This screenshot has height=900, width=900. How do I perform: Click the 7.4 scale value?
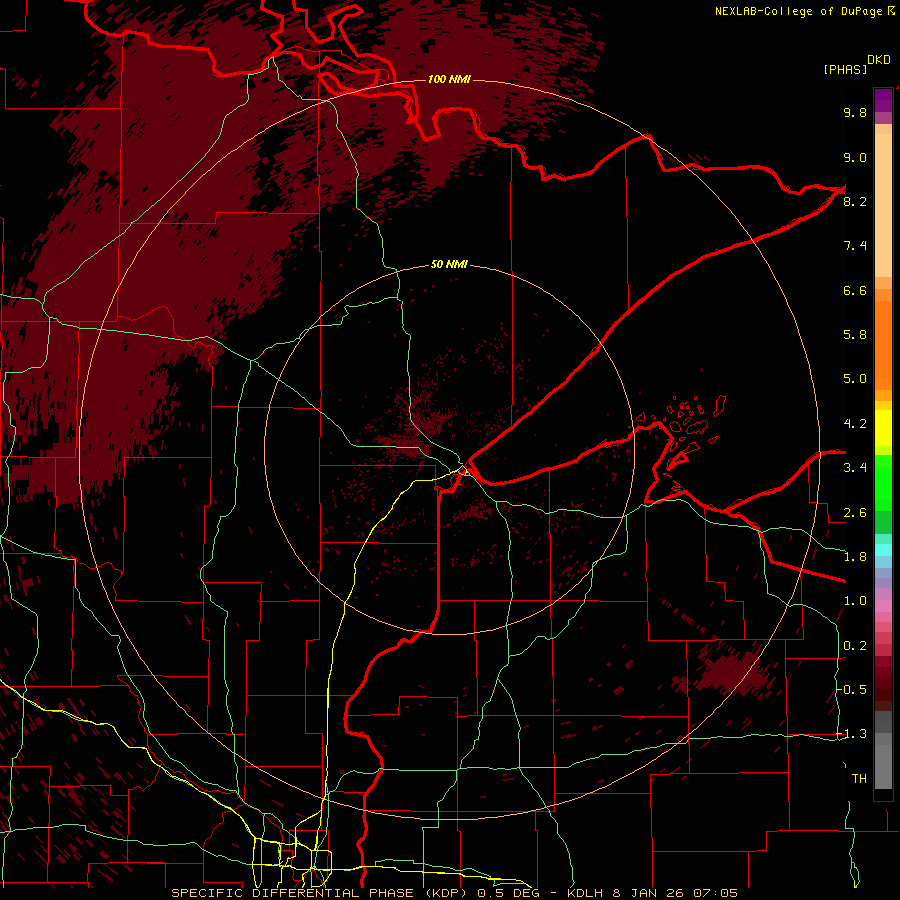(x=855, y=246)
